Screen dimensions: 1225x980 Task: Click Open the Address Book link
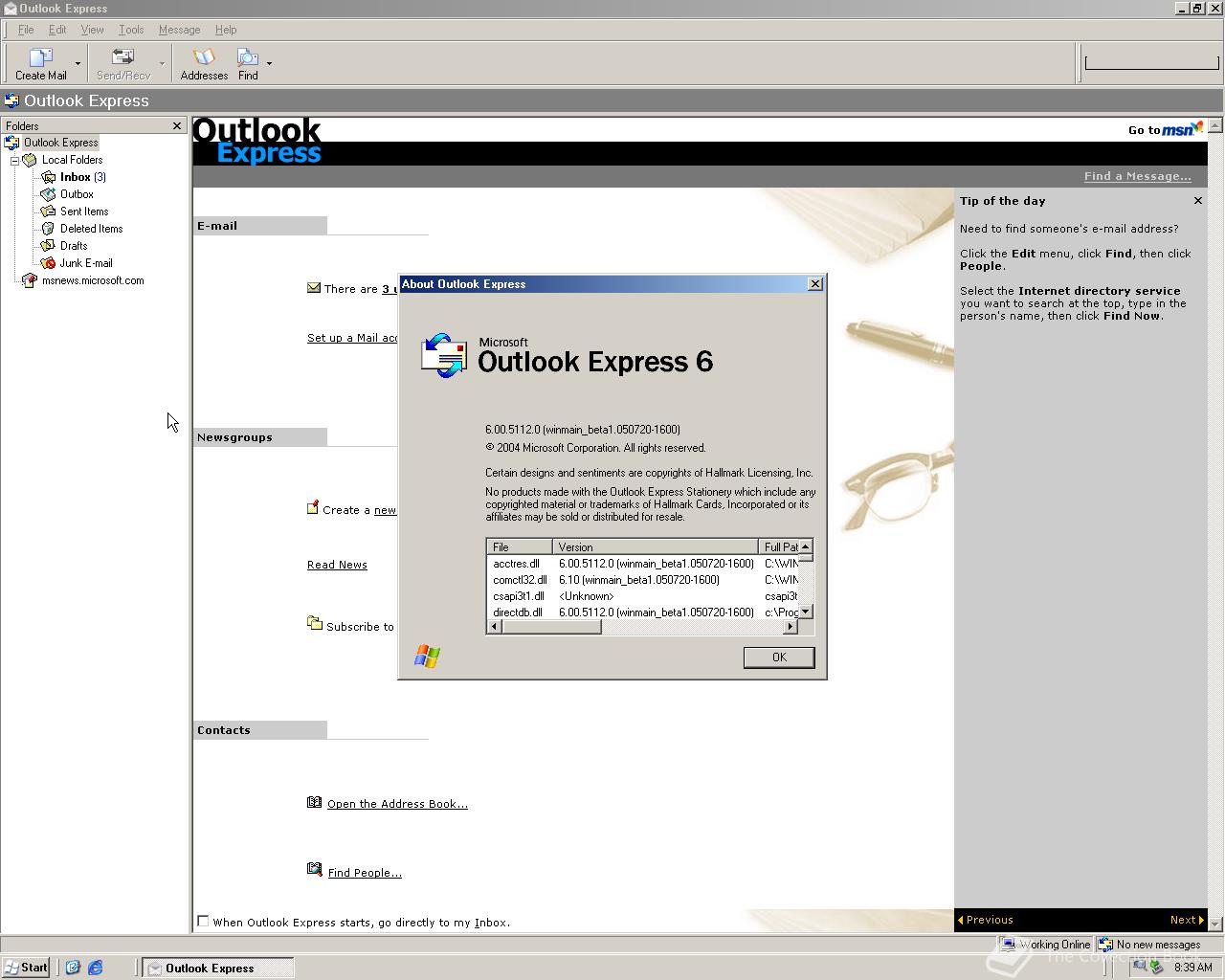click(397, 804)
